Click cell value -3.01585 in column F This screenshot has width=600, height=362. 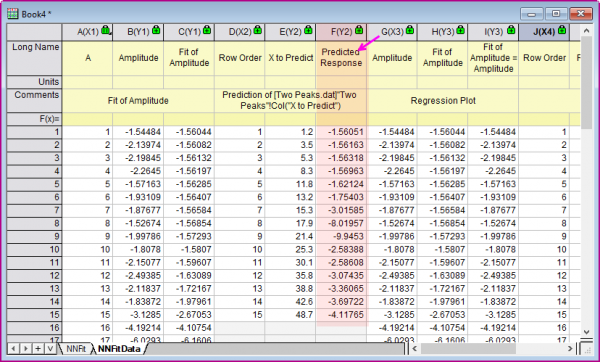point(341,210)
